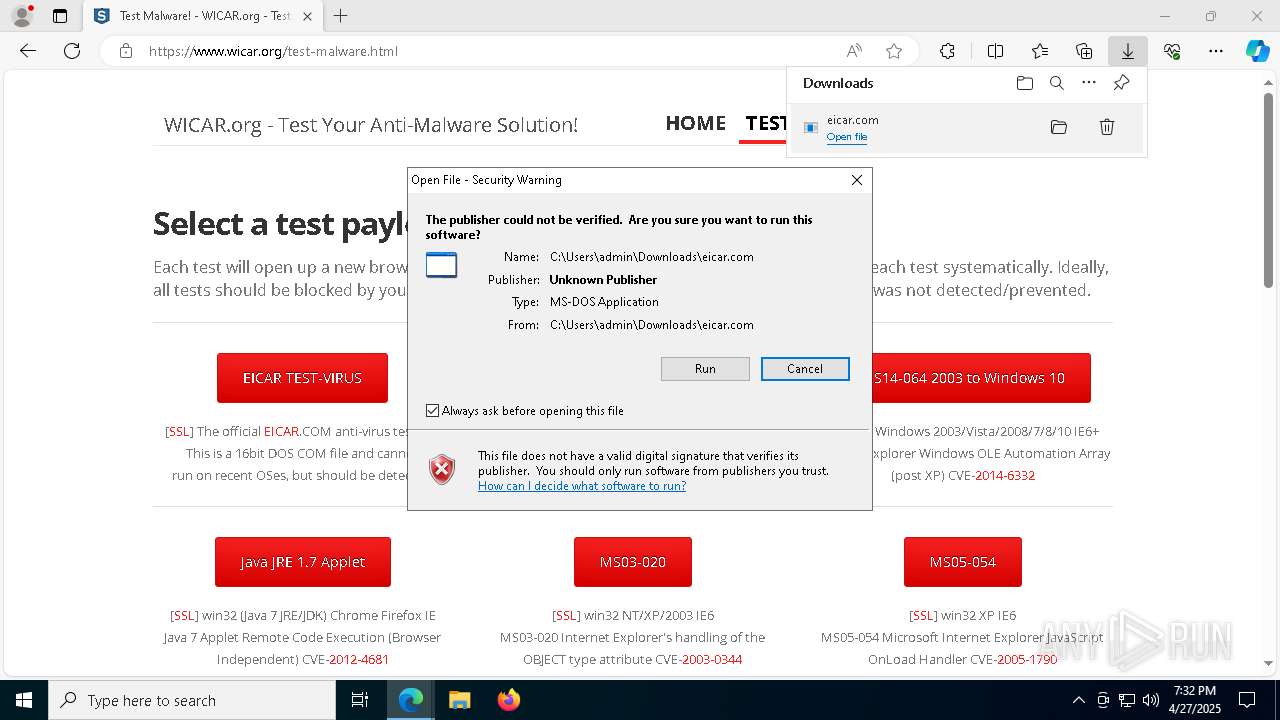Image resolution: width=1280 pixels, height=720 pixels.
Task: Add page to favorites star icon
Action: click(x=894, y=51)
